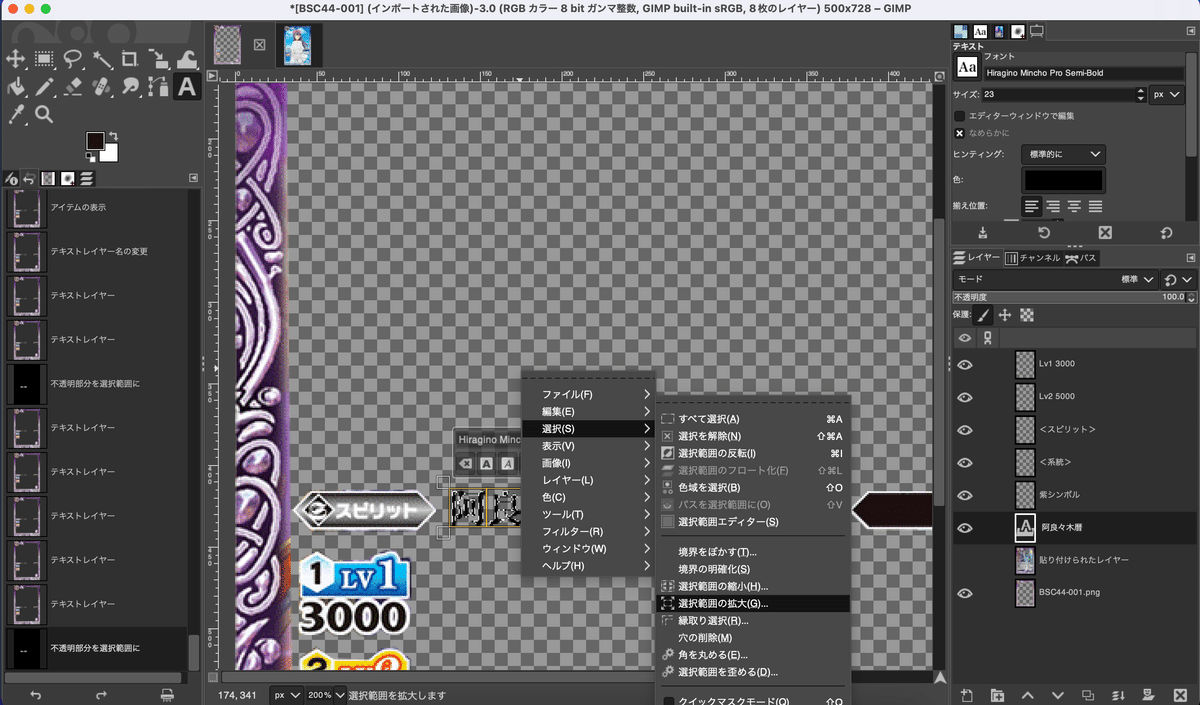Click the text color black swatch
The height and width of the screenshot is (705, 1200).
point(1063,181)
